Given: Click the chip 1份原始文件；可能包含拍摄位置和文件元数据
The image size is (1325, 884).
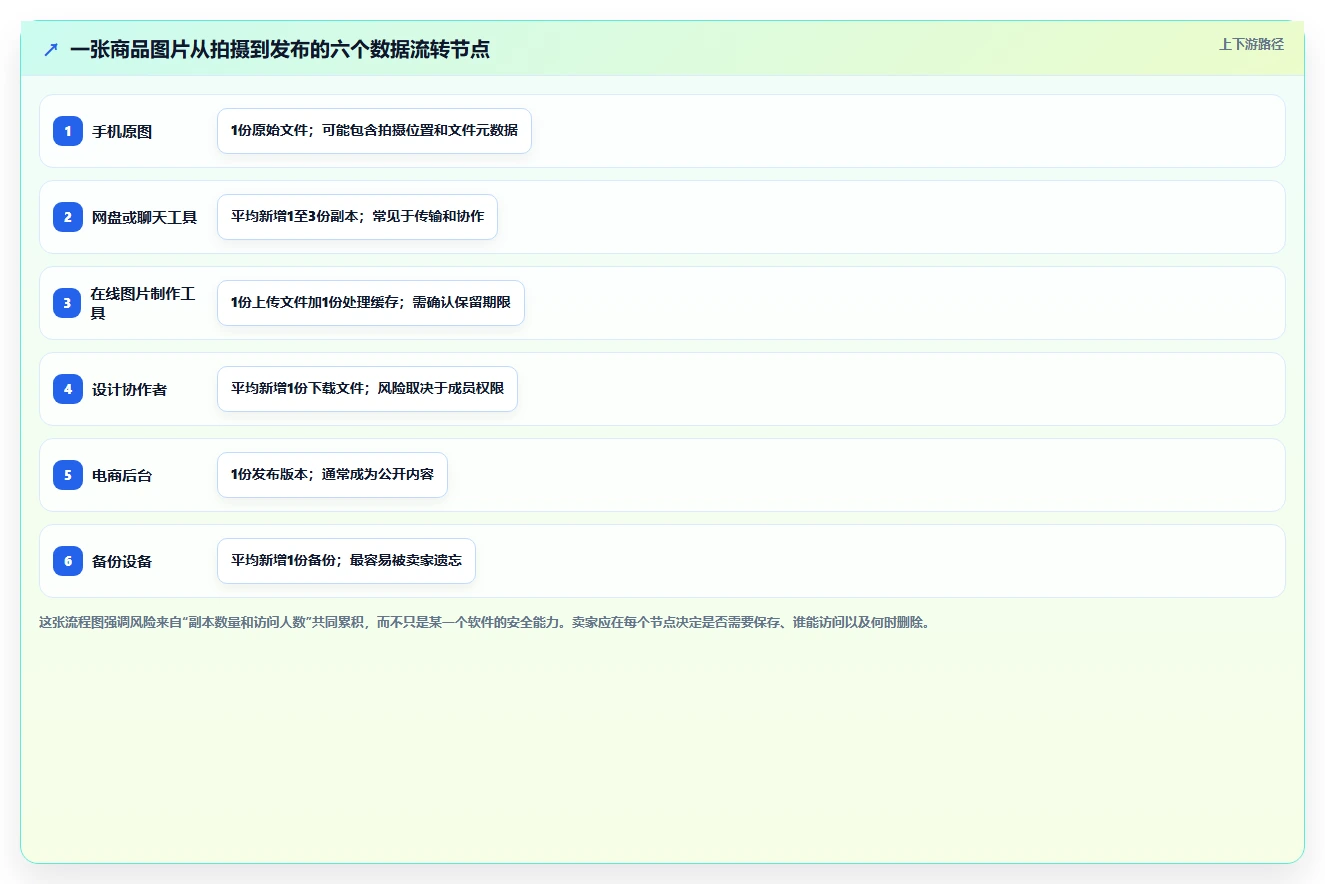Looking at the screenshot, I should click(x=374, y=131).
